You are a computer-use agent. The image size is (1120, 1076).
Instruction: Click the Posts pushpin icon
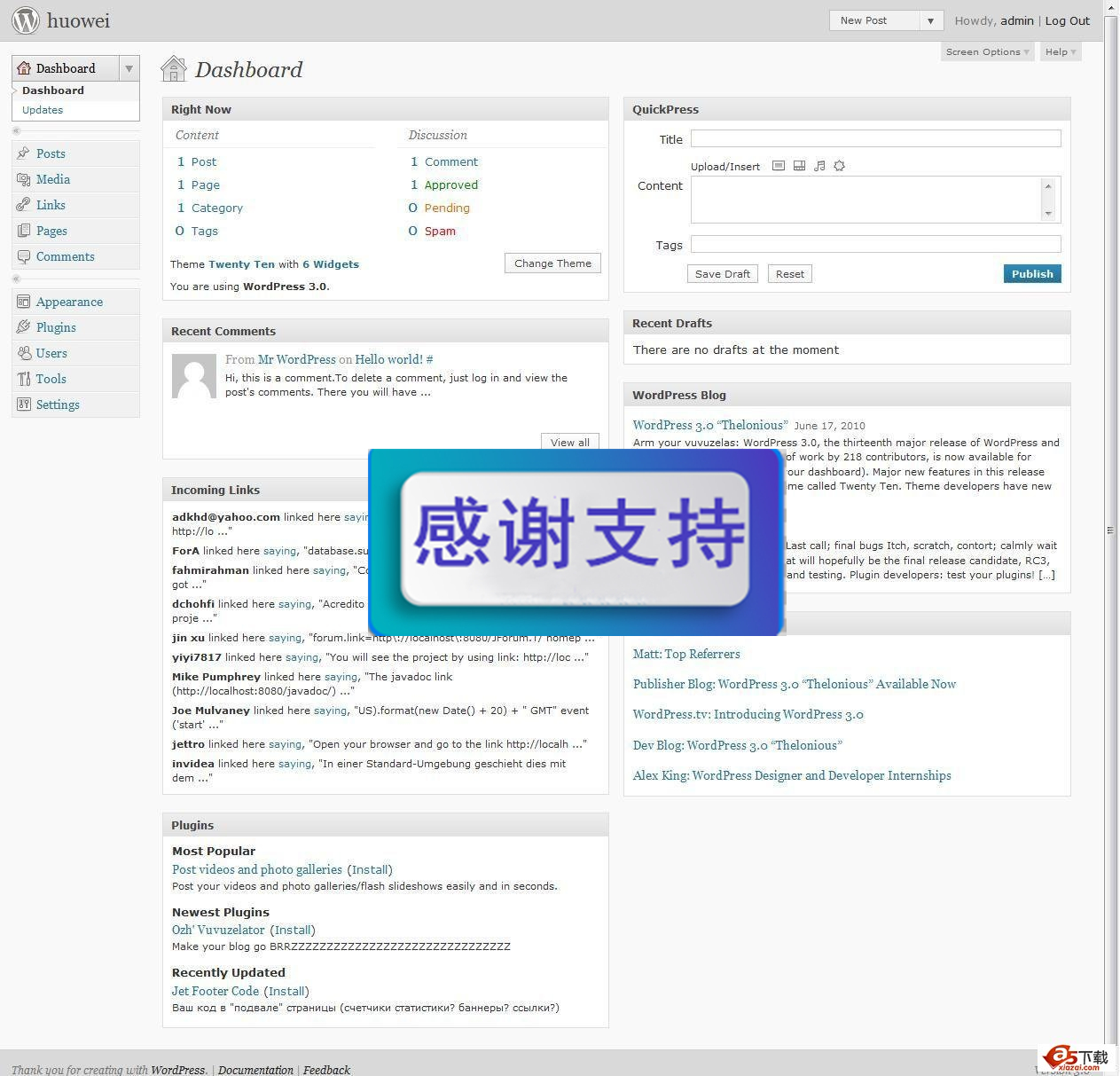coord(24,153)
